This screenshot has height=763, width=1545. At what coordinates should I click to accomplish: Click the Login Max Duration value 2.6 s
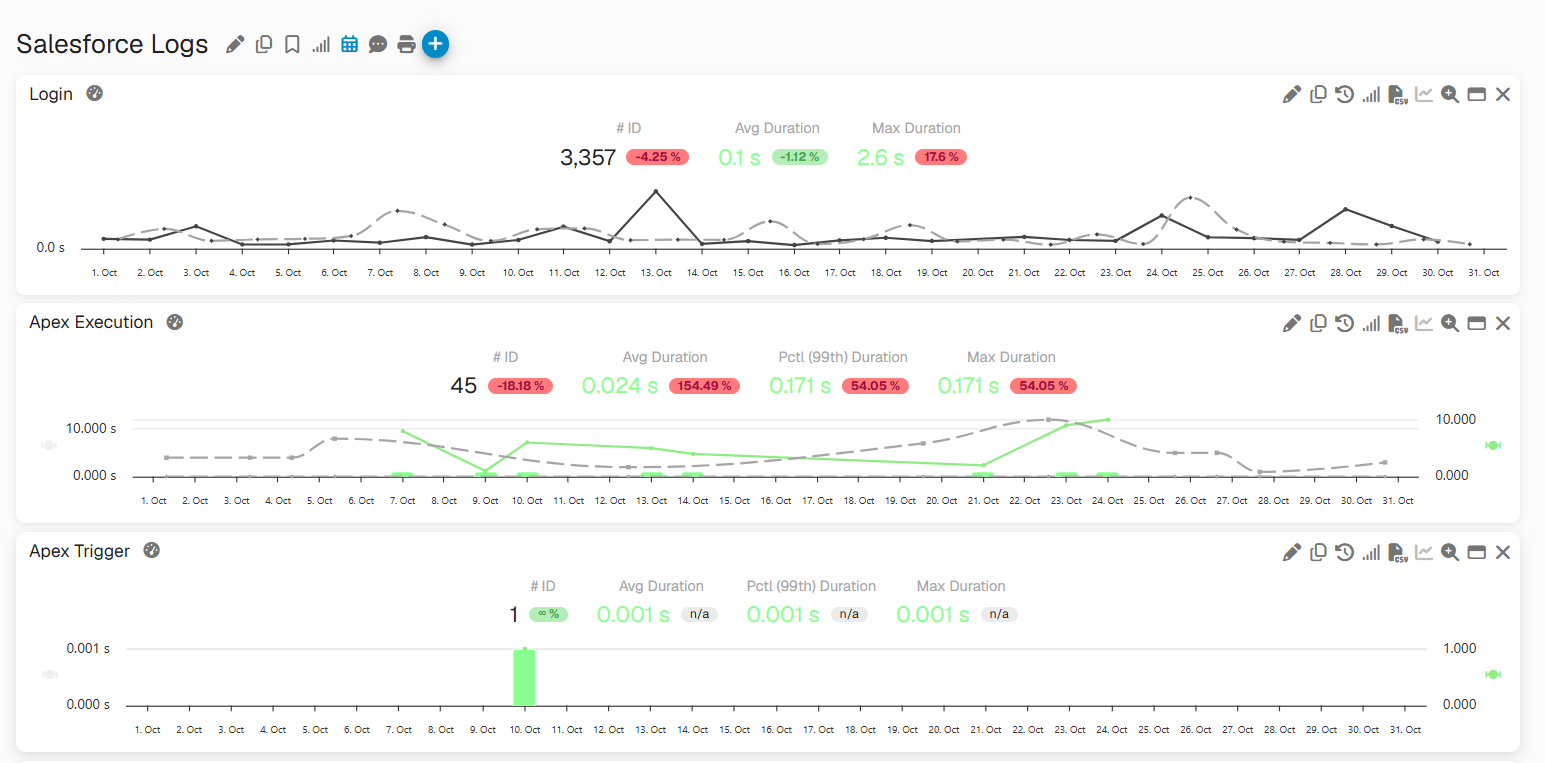pos(881,157)
